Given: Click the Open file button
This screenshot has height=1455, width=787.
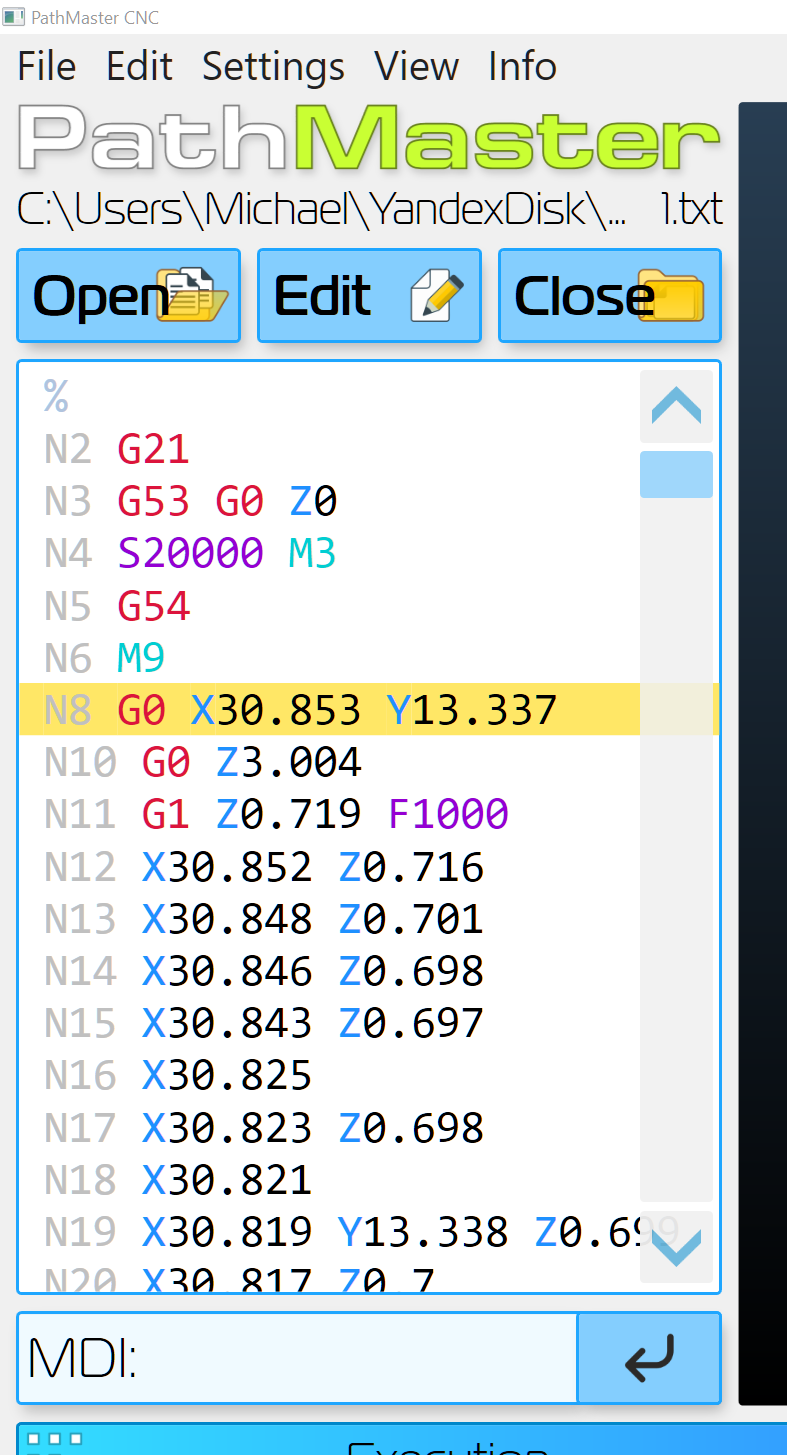Looking at the screenshot, I should [129, 296].
